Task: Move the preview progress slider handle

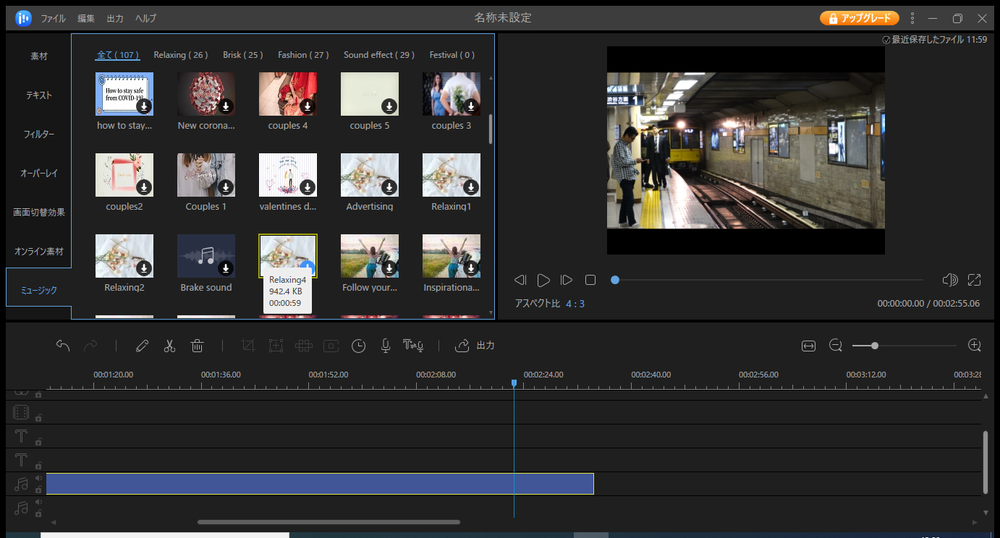Action: pyautogui.click(x=615, y=280)
